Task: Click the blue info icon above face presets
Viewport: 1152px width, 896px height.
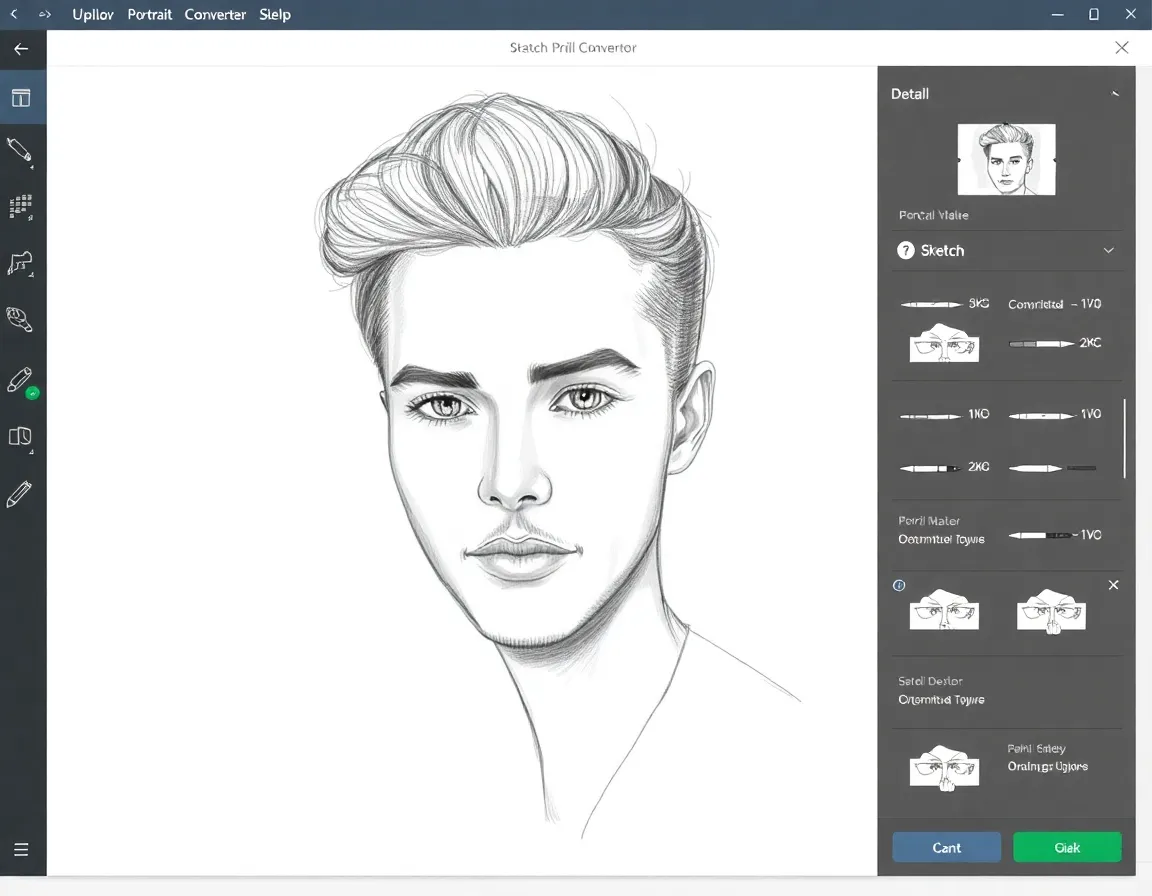Action: 899,585
